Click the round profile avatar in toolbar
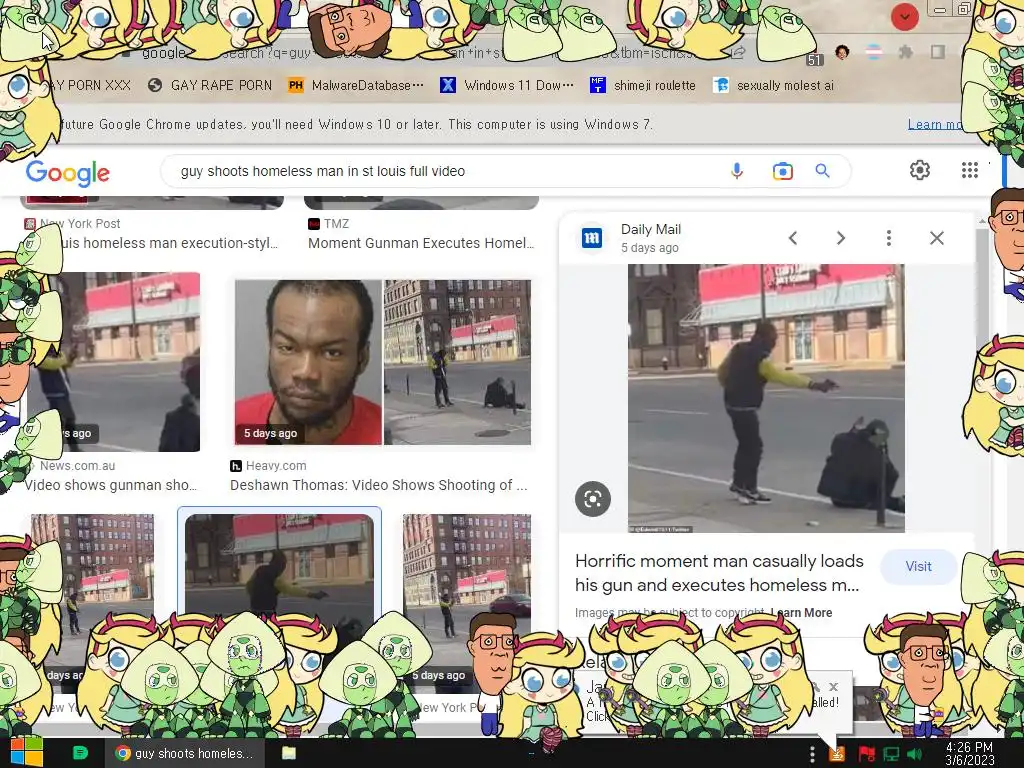This screenshot has height=768, width=1024. pyautogui.click(x=842, y=52)
